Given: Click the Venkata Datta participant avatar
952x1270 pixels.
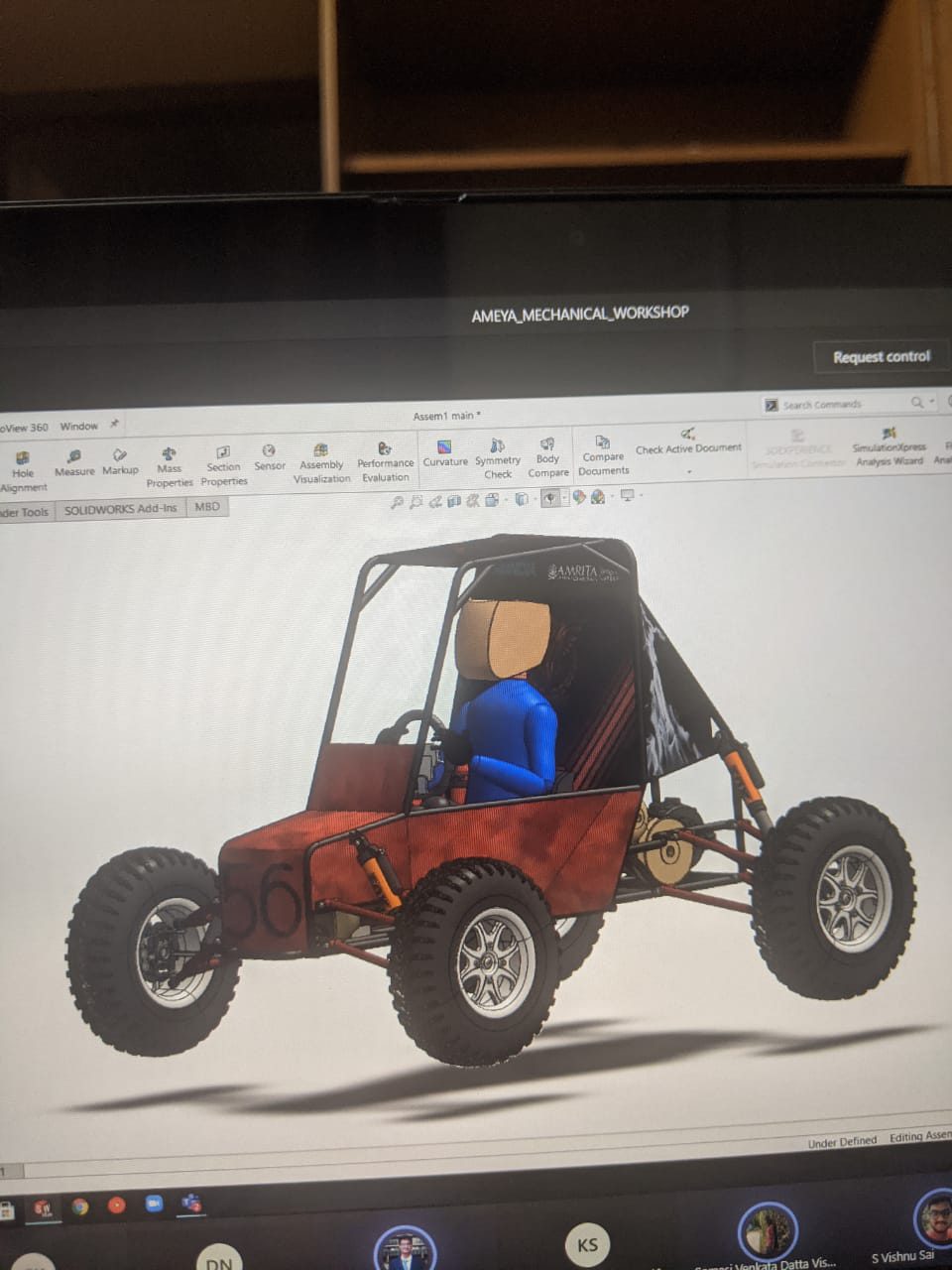Looking at the screenshot, I should tap(768, 1230).
